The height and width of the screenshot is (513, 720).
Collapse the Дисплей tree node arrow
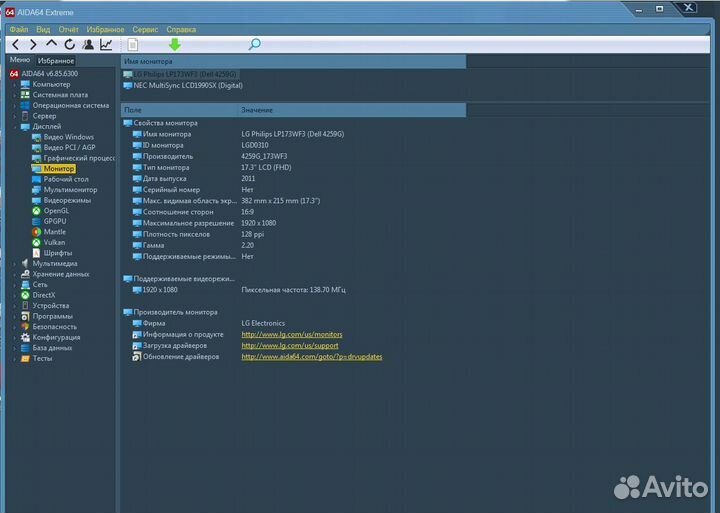15,127
